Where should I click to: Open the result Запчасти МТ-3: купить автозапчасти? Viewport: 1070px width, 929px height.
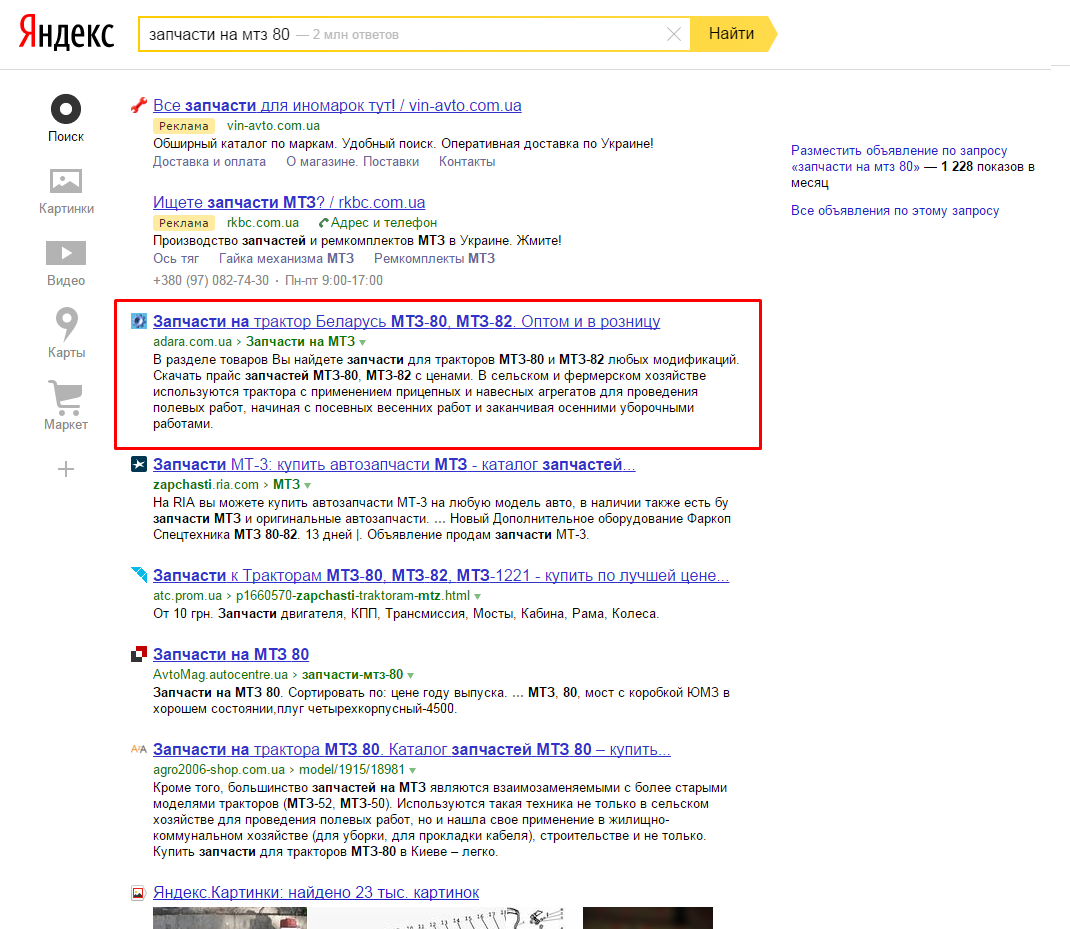pos(394,464)
